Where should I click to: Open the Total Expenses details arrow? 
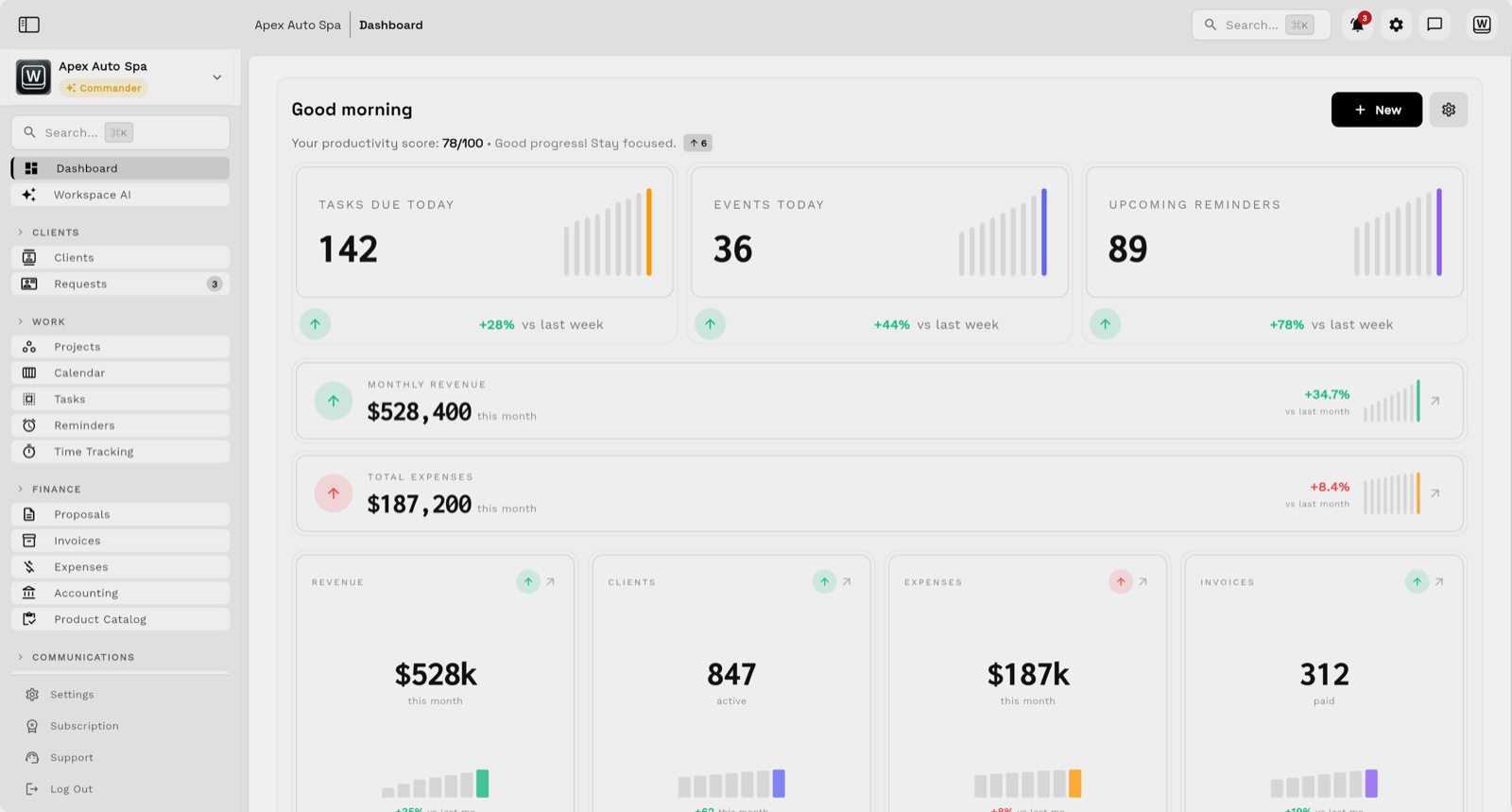coord(1435,493)
